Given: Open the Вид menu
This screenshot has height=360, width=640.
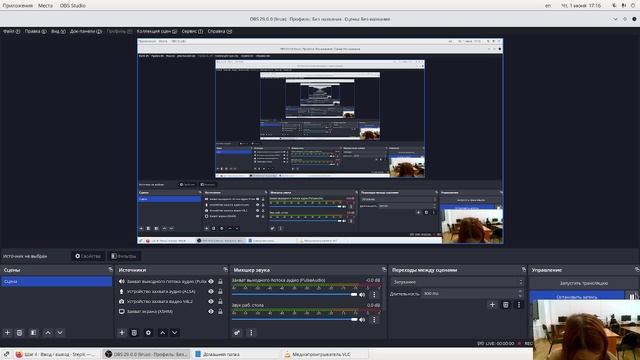Looking at the screenshot, I should pos(58,31).
